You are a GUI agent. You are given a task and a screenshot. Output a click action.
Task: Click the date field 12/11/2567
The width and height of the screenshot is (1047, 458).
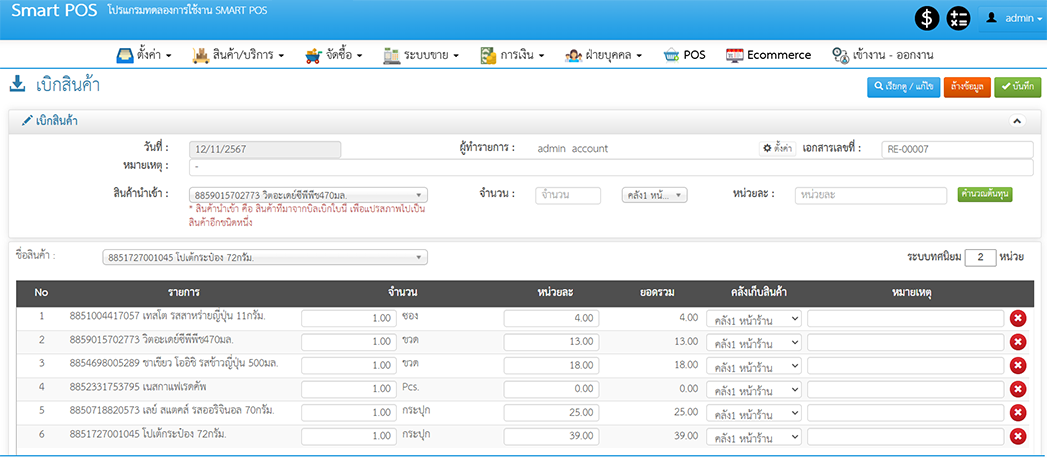tap(265, 150)
